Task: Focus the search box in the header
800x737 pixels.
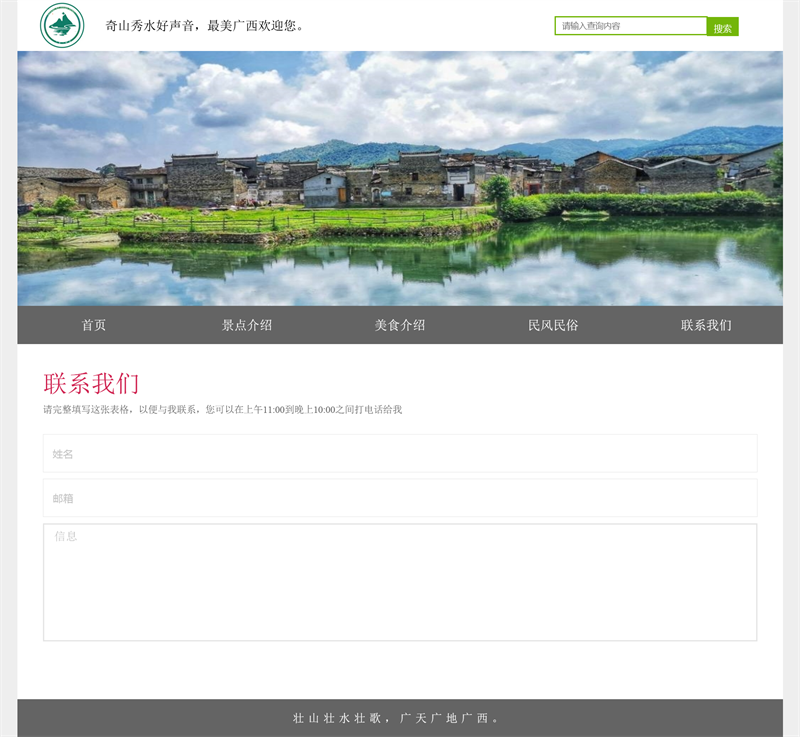Action: pos(630,26)
